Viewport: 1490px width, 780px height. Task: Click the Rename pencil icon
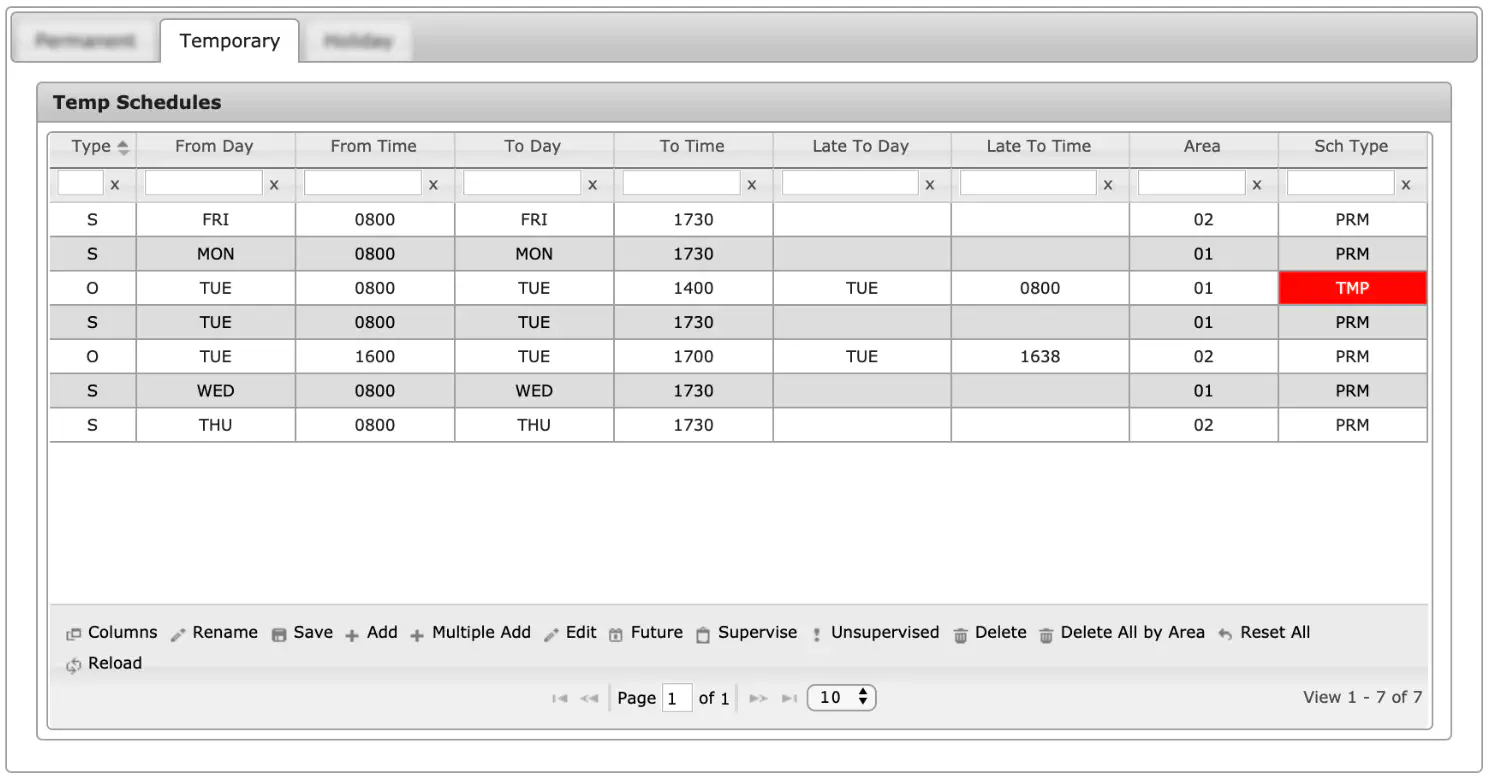pos(178,635)
